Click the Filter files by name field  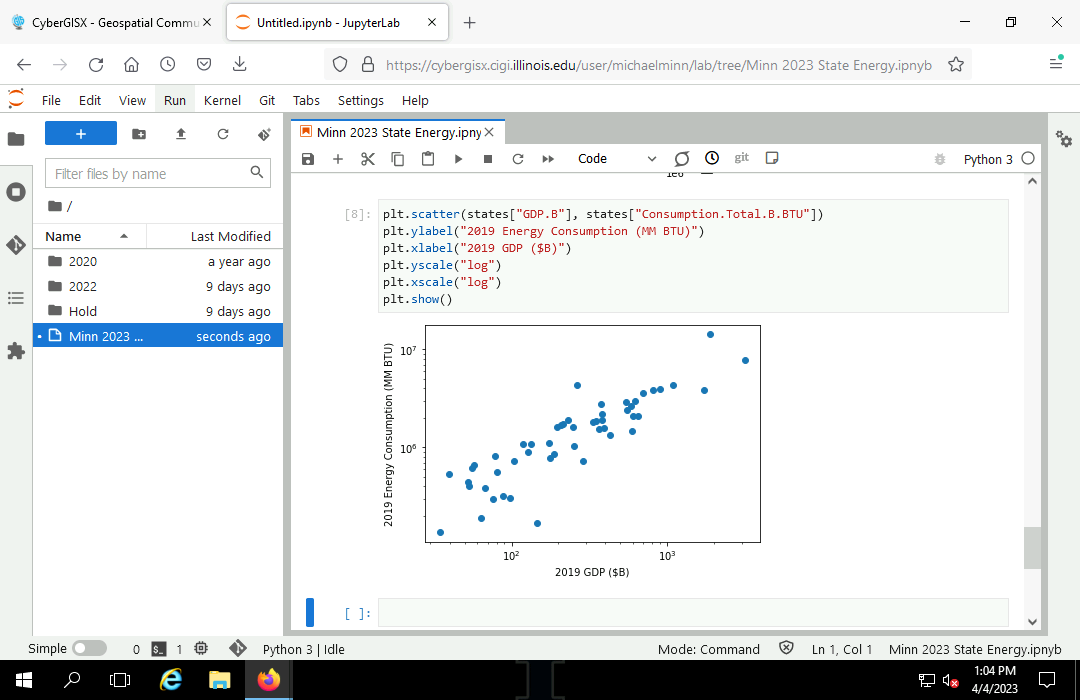coord(150,174)
